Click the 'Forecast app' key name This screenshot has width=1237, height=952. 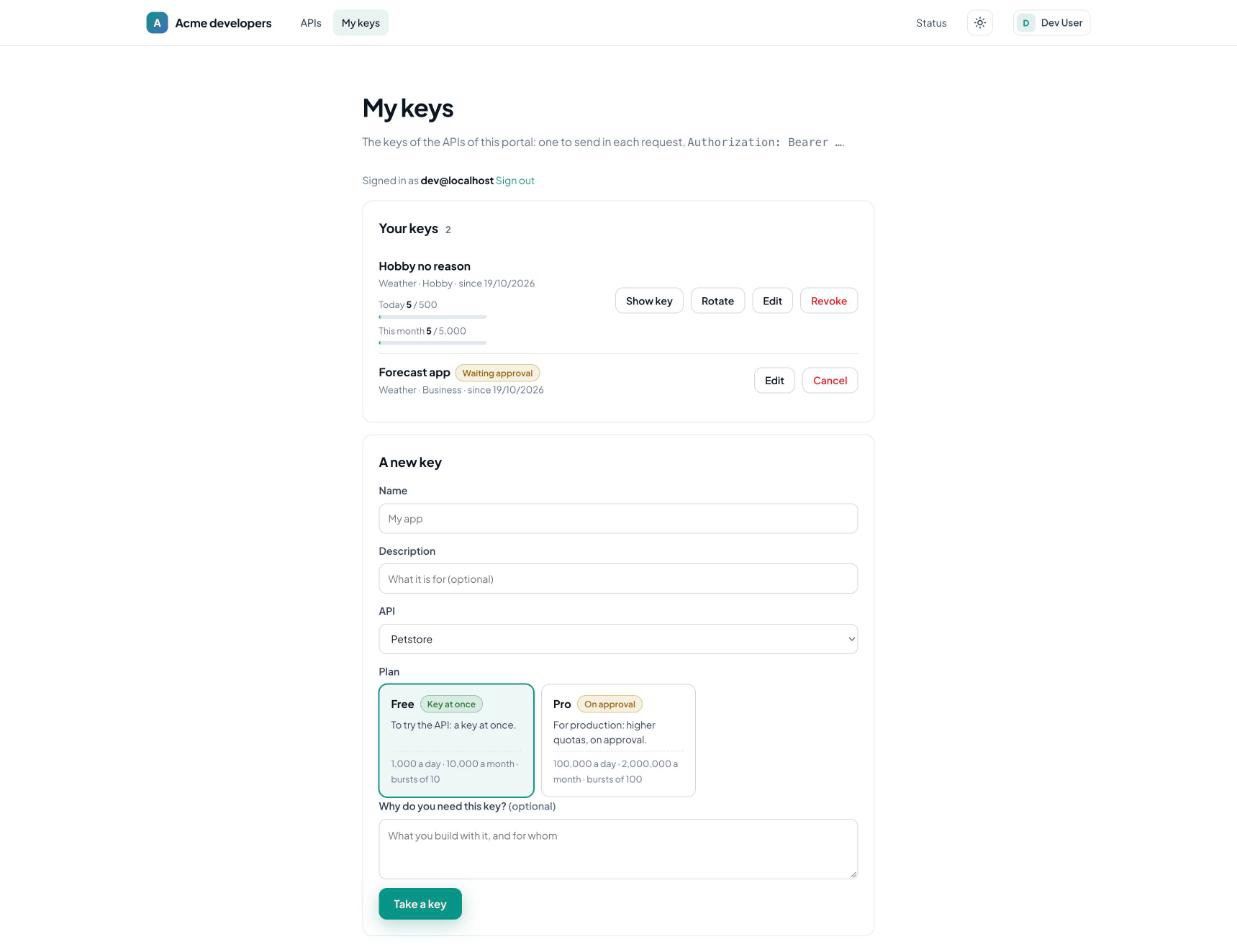coord(414,372)
